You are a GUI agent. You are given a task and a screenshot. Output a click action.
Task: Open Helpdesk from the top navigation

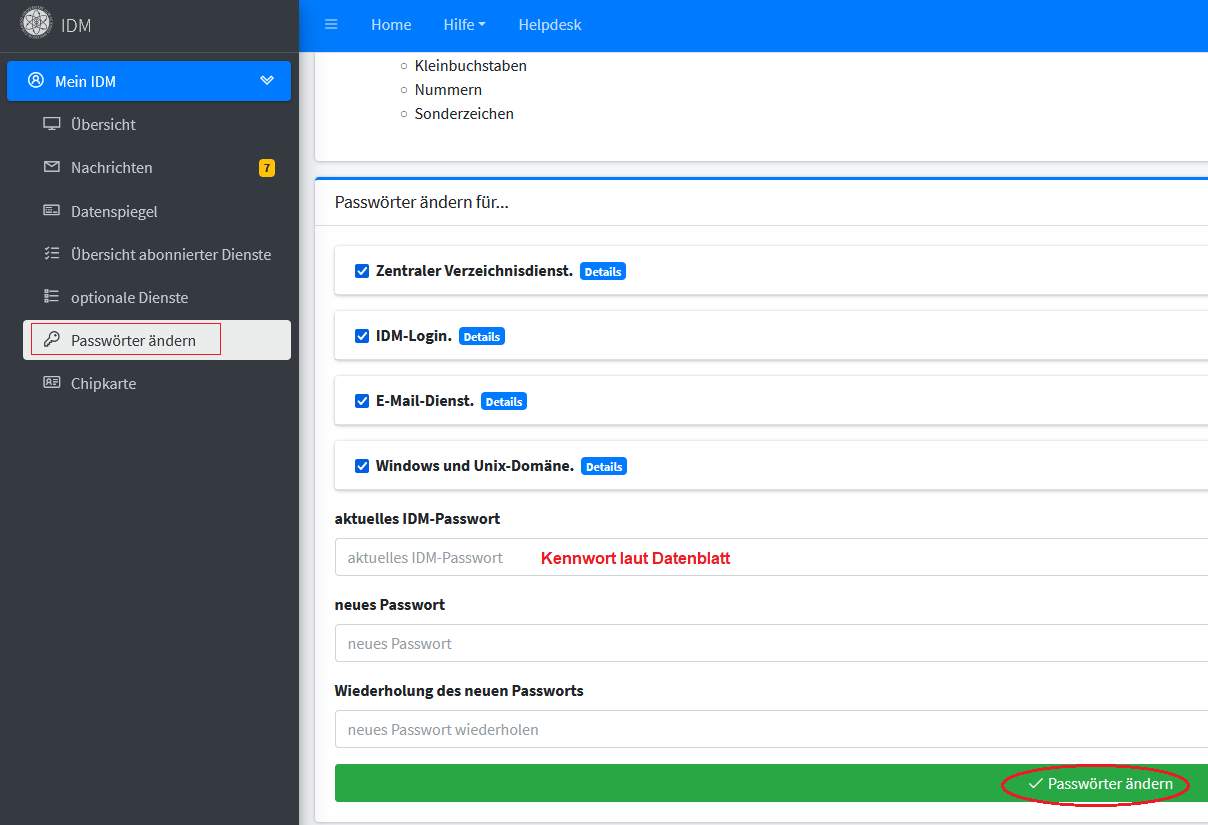(550, 25)
